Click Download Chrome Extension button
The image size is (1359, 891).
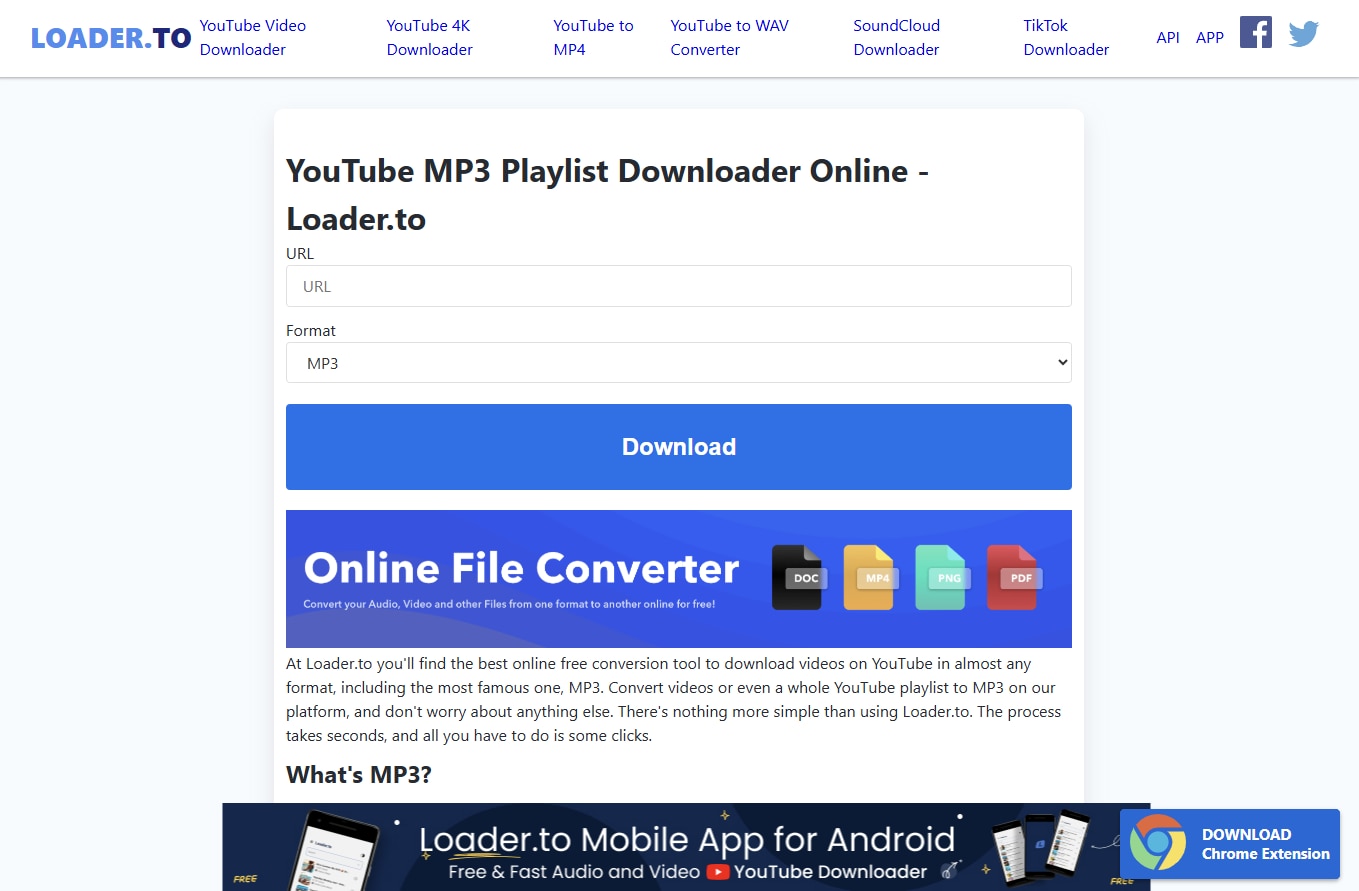click(1229, 844)
